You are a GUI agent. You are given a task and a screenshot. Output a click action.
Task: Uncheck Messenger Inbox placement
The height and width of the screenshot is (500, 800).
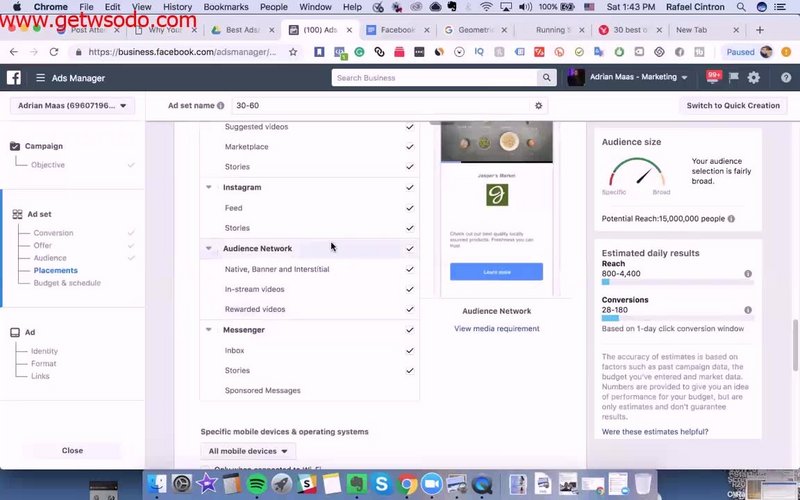[410, 351]
